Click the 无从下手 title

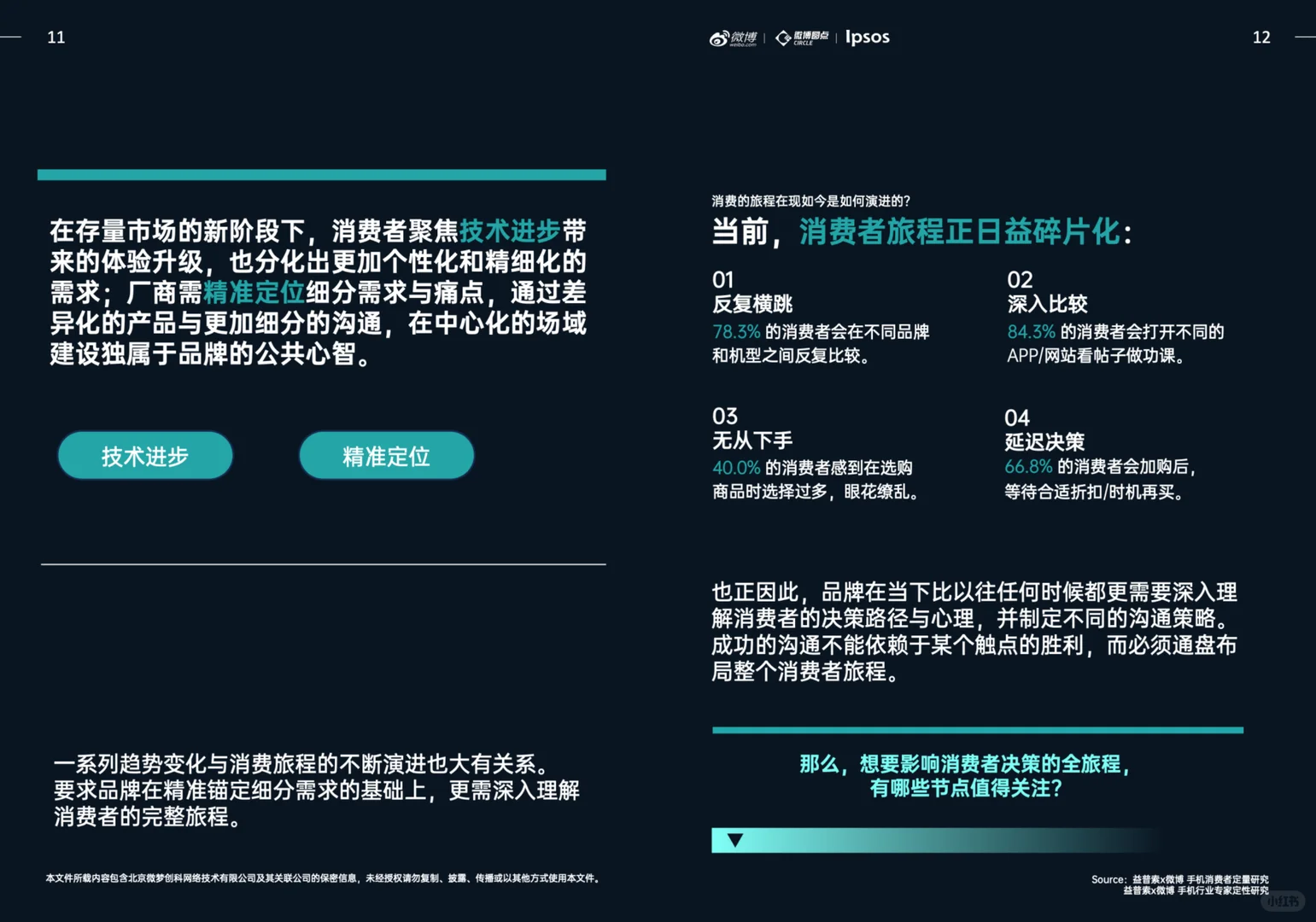[x=752, y=440]
